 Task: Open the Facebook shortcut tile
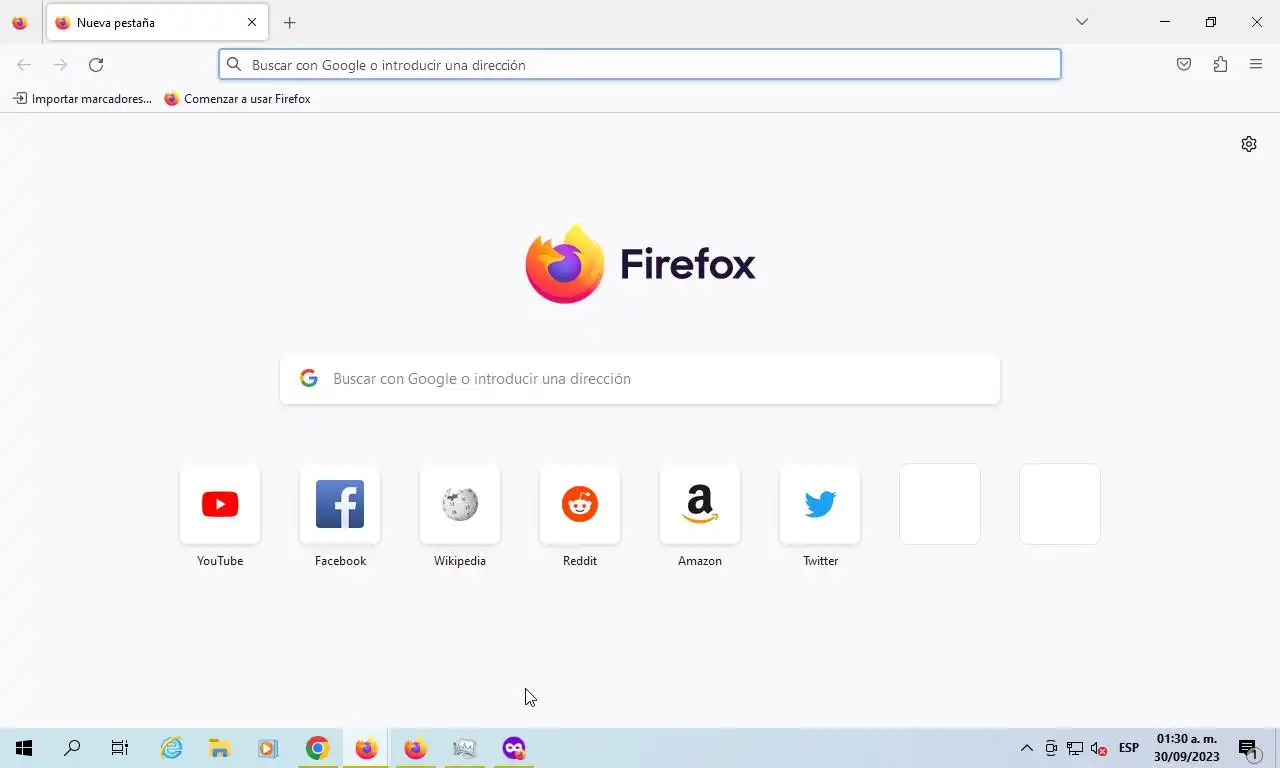pos(340,504)
